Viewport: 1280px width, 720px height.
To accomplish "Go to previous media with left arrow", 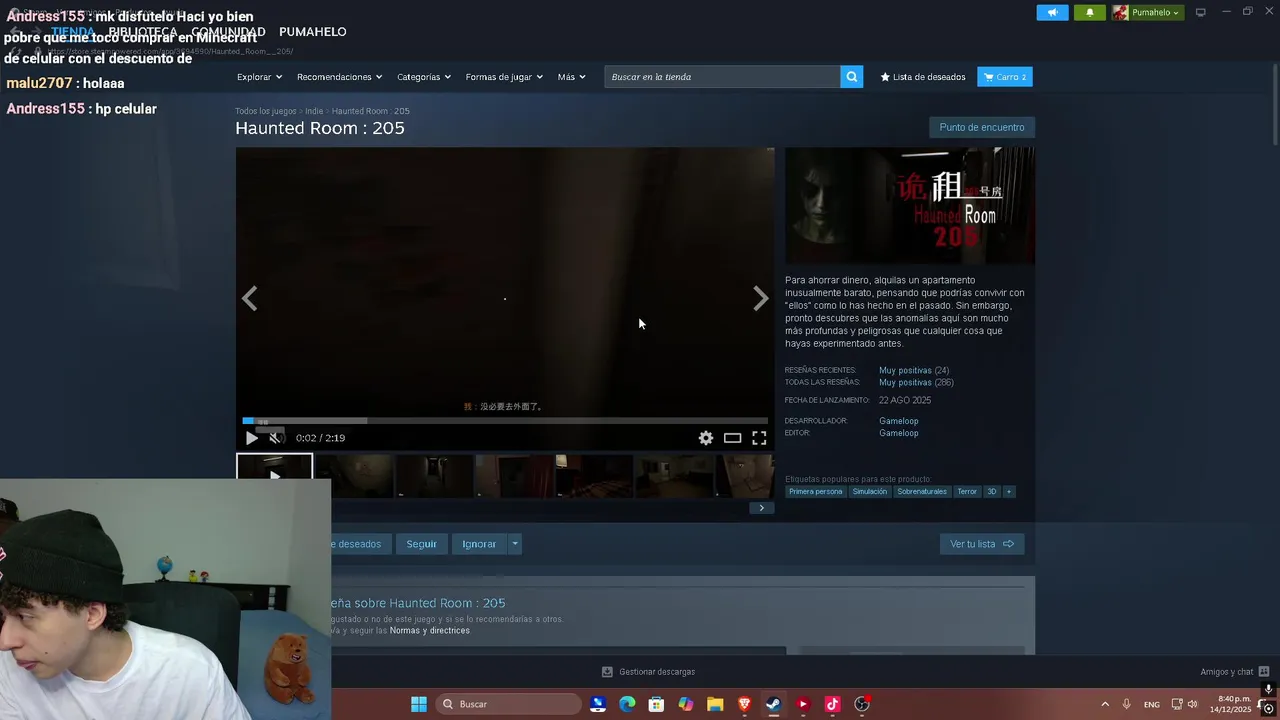I will (x=249, y=298).
